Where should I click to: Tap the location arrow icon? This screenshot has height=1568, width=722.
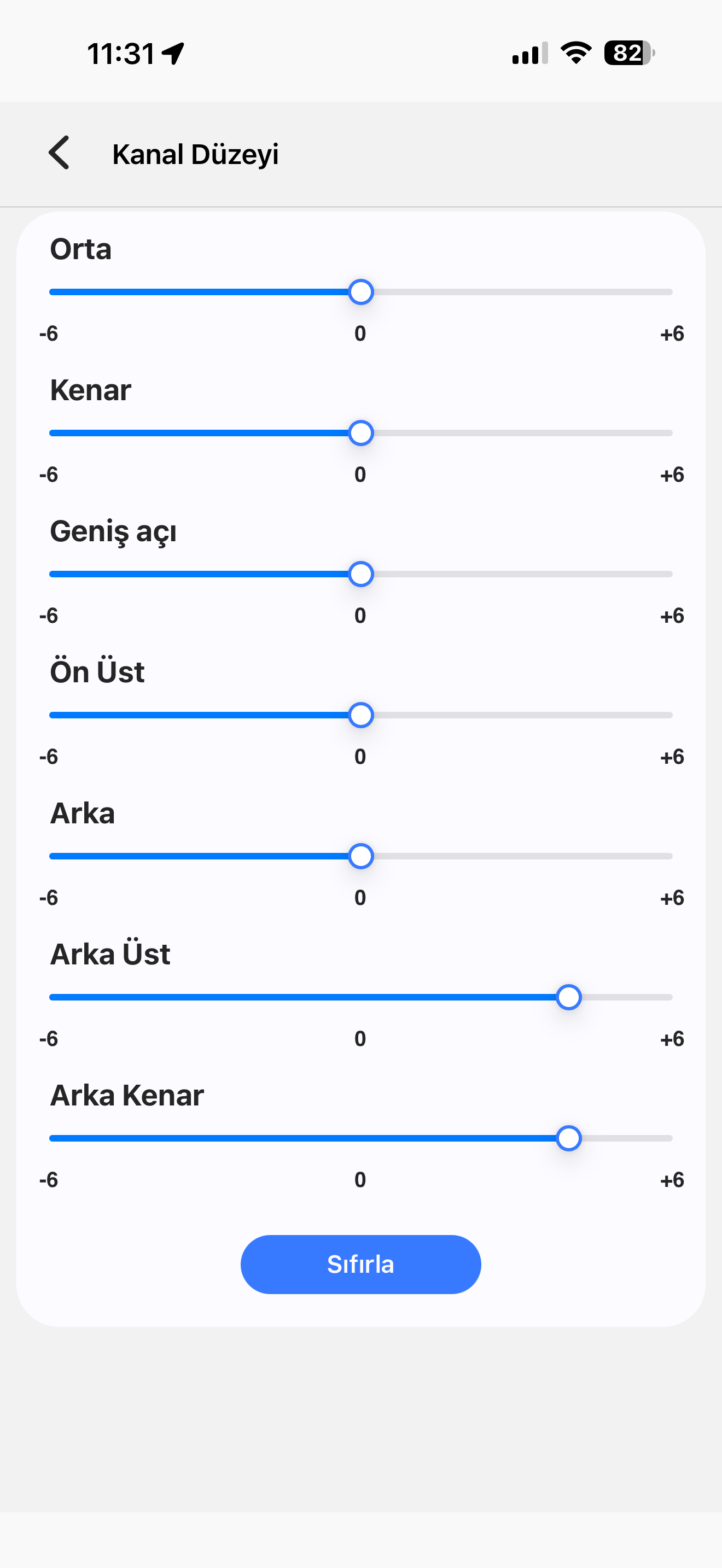pyautogui.click(x=173, y=54)
